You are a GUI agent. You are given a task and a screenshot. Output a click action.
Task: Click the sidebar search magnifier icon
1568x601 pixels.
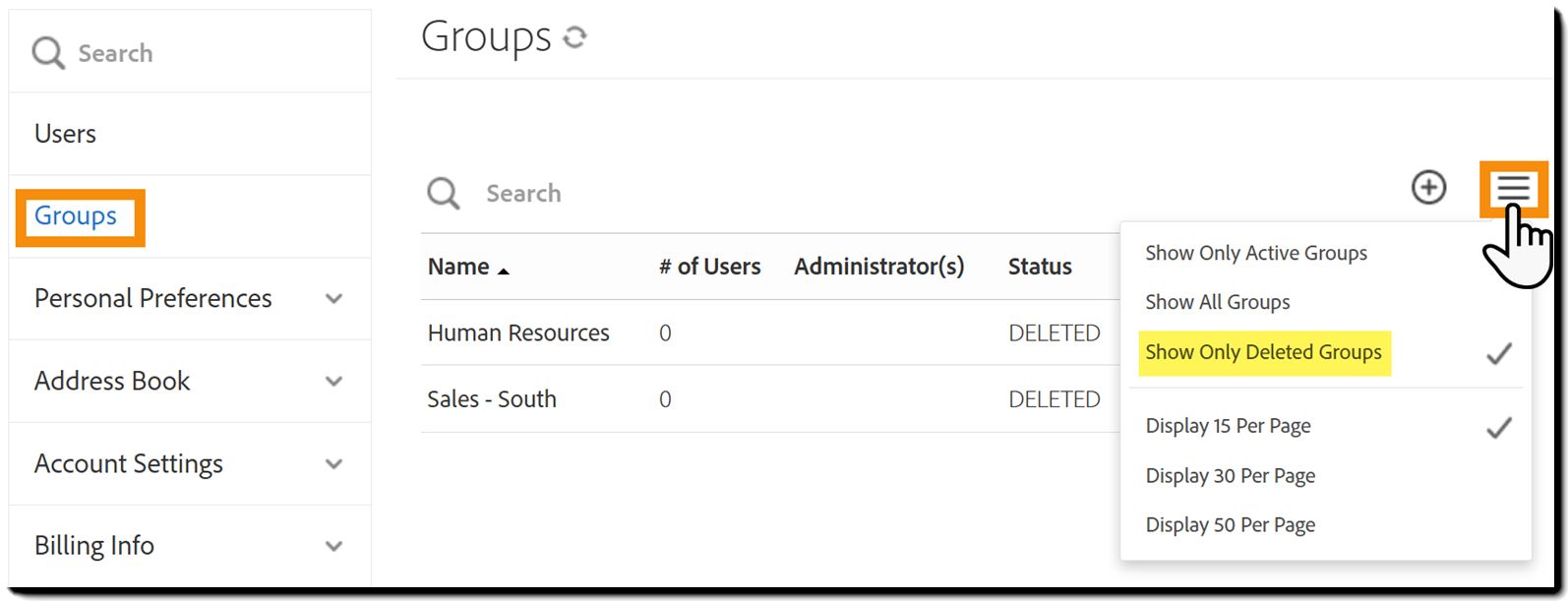47,53
